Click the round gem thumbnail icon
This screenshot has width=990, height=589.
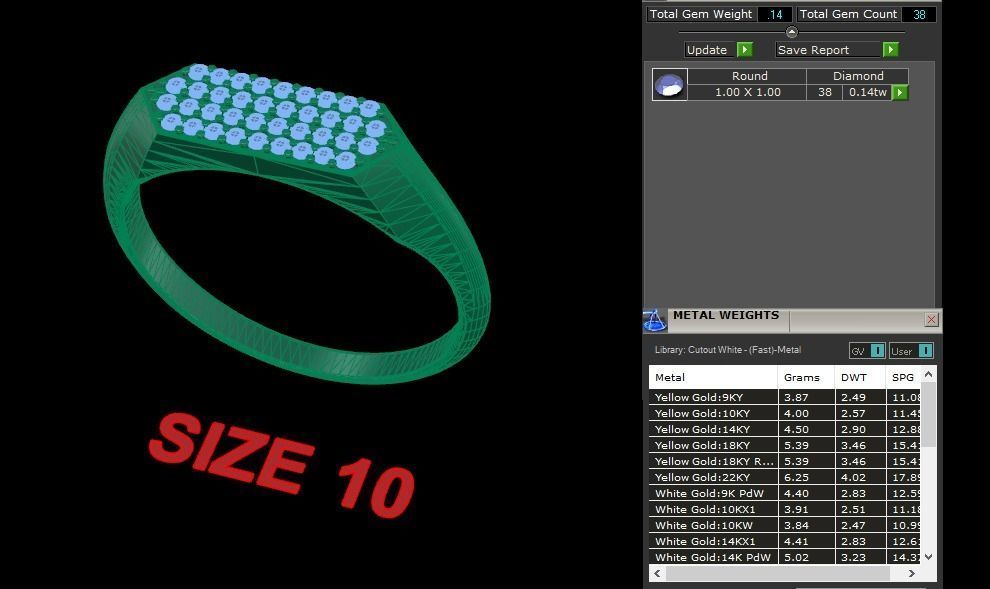coord(669,85)
